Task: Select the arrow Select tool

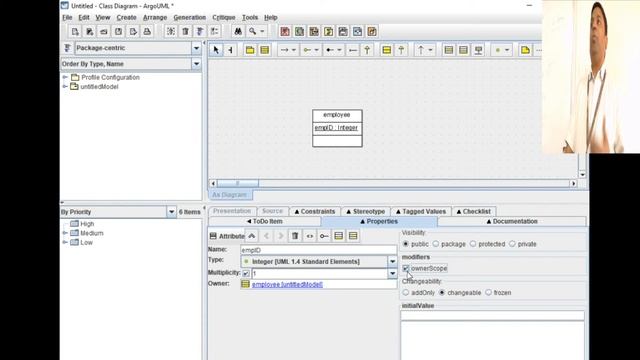Action: pos(216,50)
